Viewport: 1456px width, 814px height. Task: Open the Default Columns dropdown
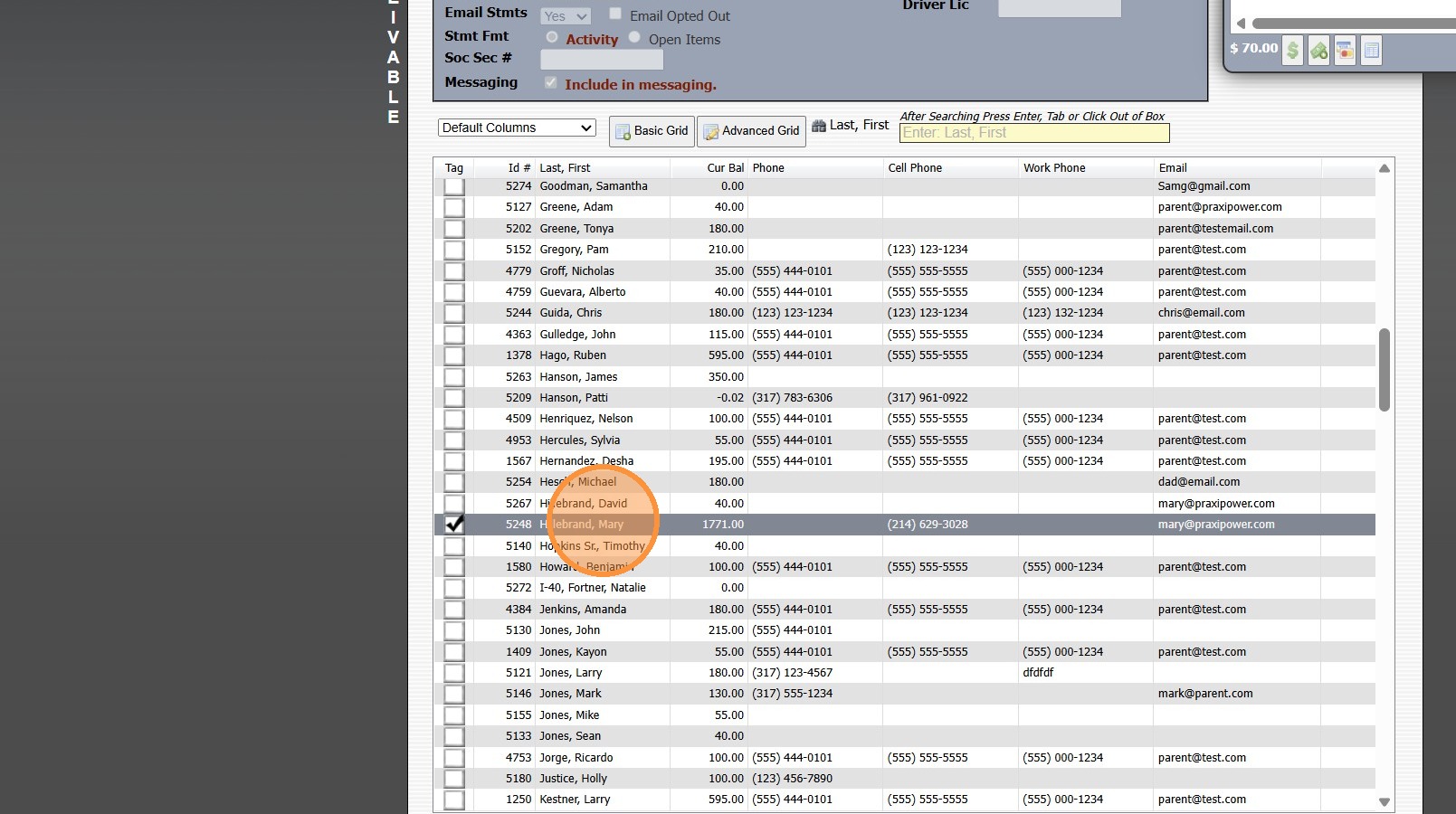coord(517,128)
